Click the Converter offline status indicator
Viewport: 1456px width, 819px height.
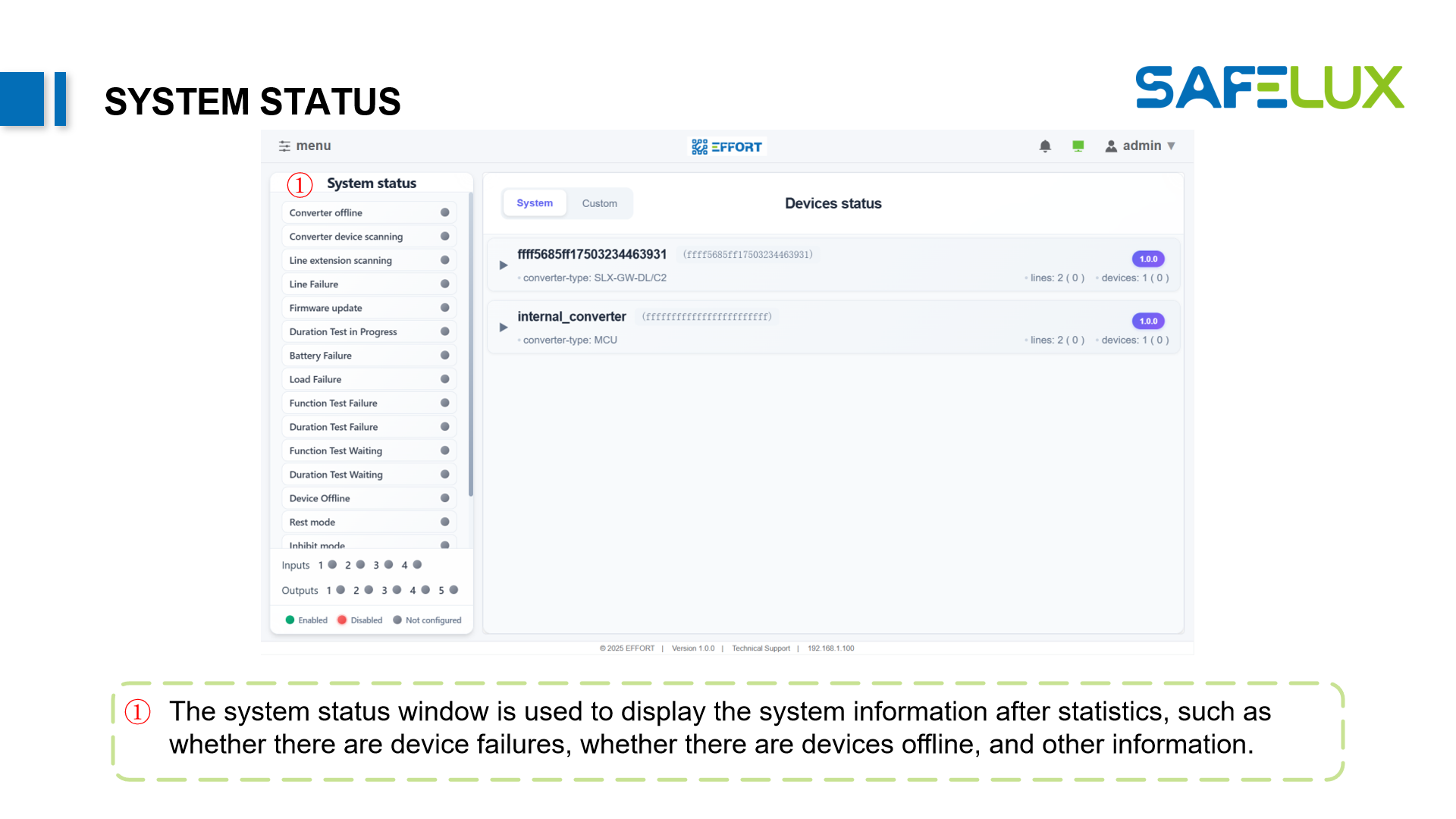445,212
